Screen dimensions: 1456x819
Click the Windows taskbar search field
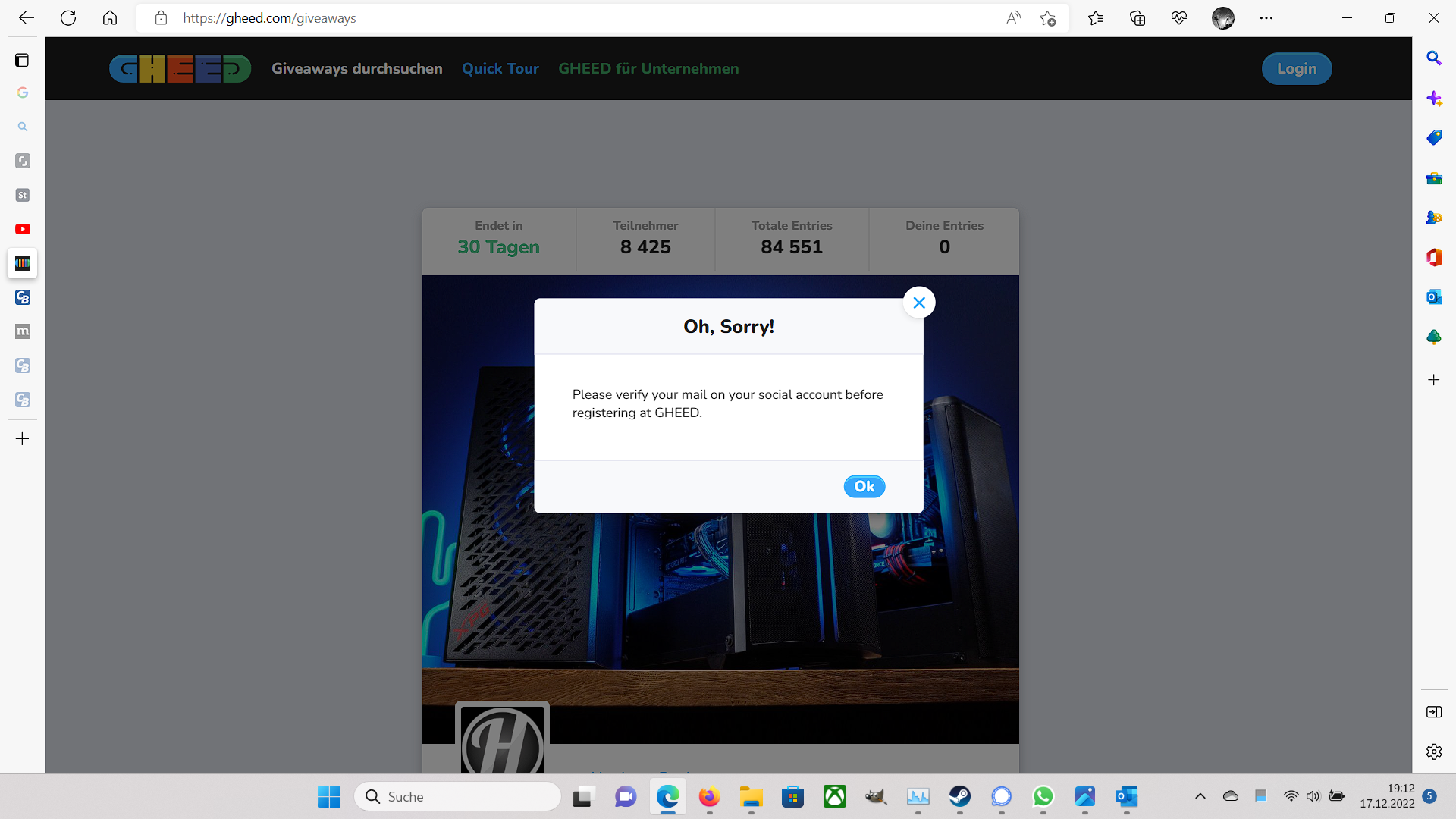[458, 796]
